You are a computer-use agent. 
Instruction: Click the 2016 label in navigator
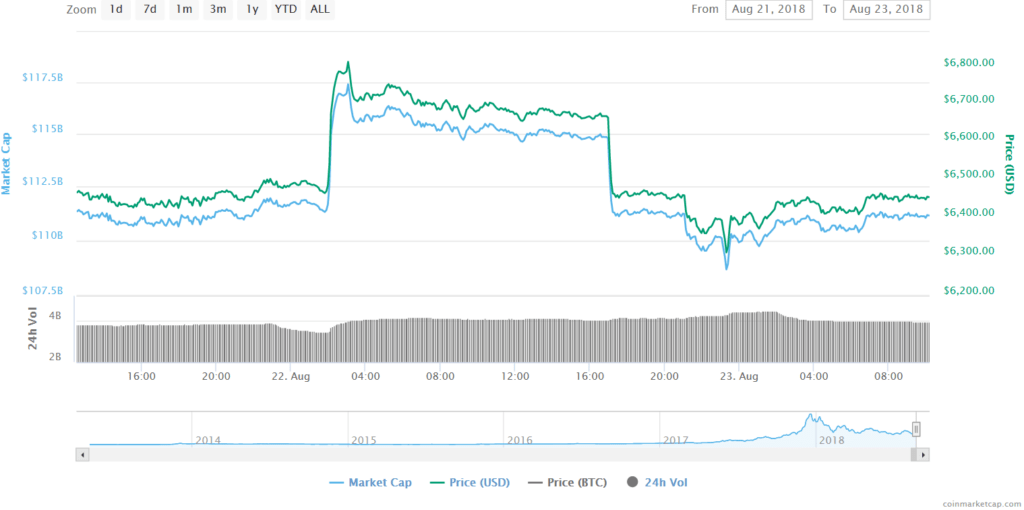click(x=520, y=440)
